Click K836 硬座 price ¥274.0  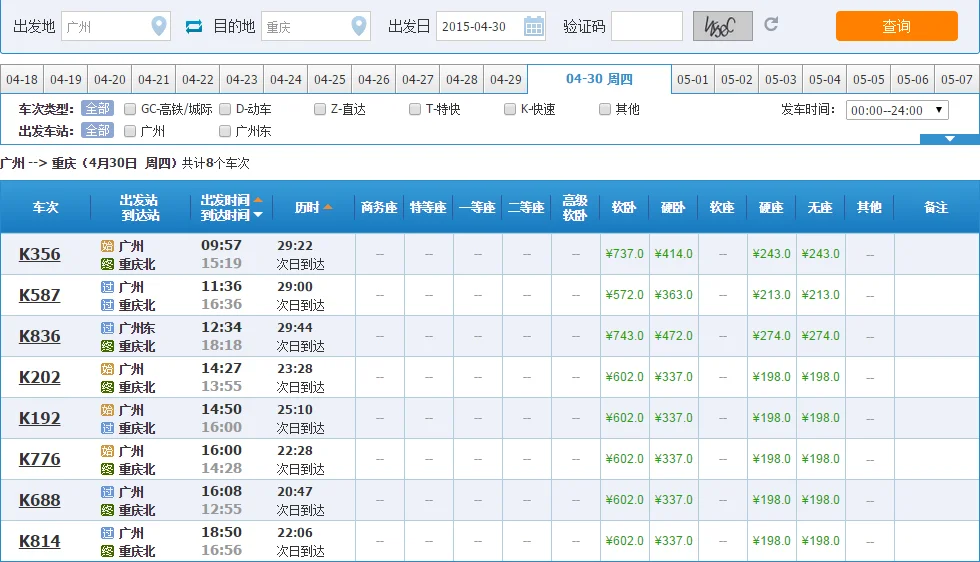(771, 336)
